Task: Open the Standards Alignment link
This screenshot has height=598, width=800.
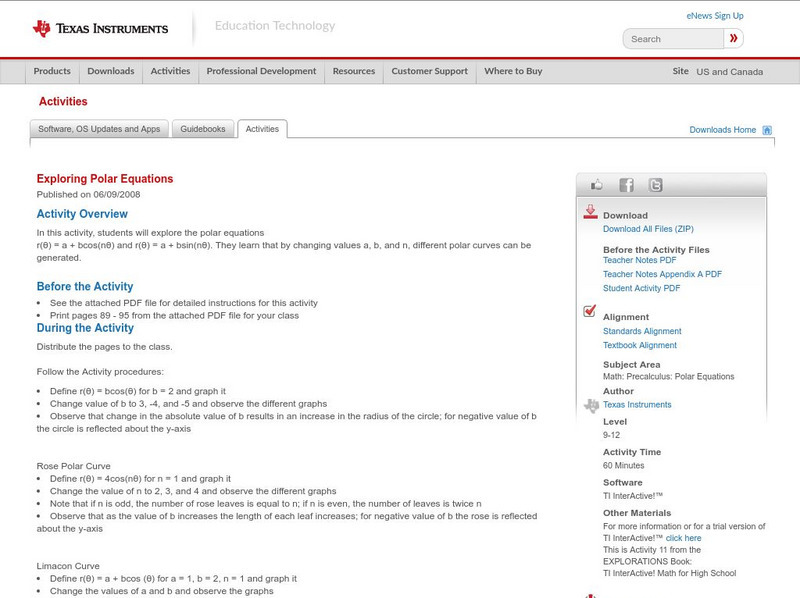Action: (x=642, y=331)
